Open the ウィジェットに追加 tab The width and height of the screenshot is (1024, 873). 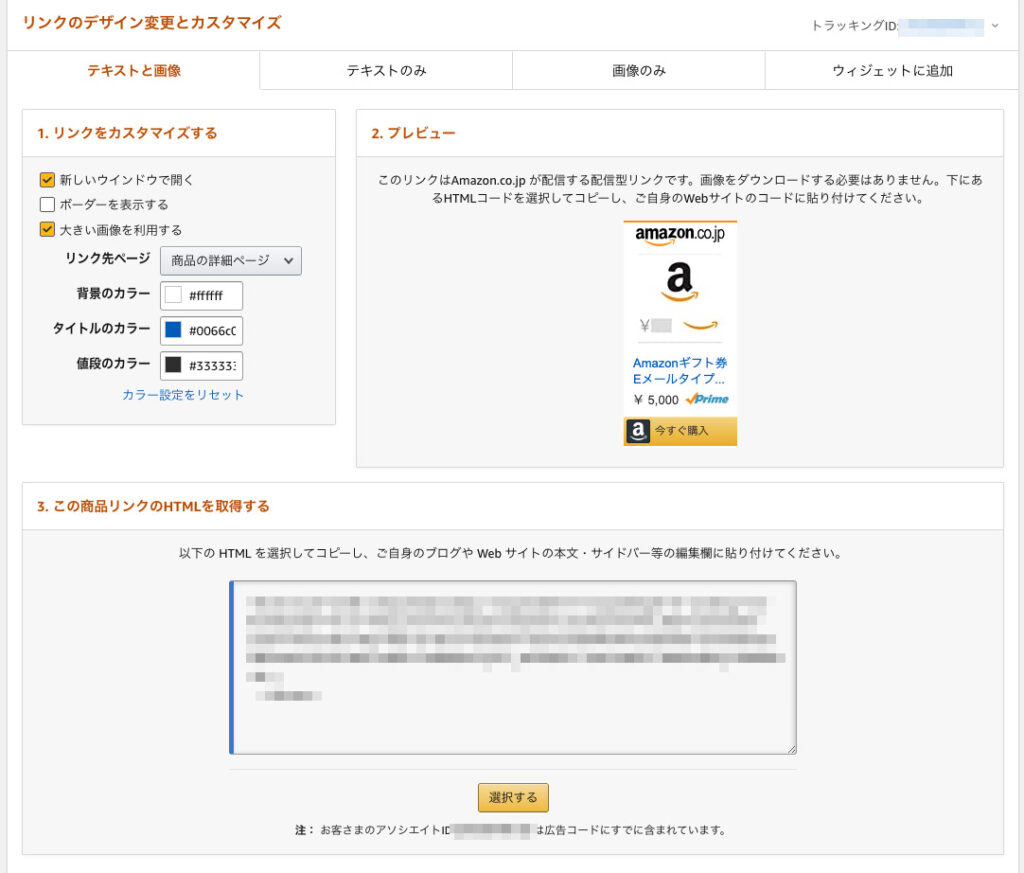(891, 71)
